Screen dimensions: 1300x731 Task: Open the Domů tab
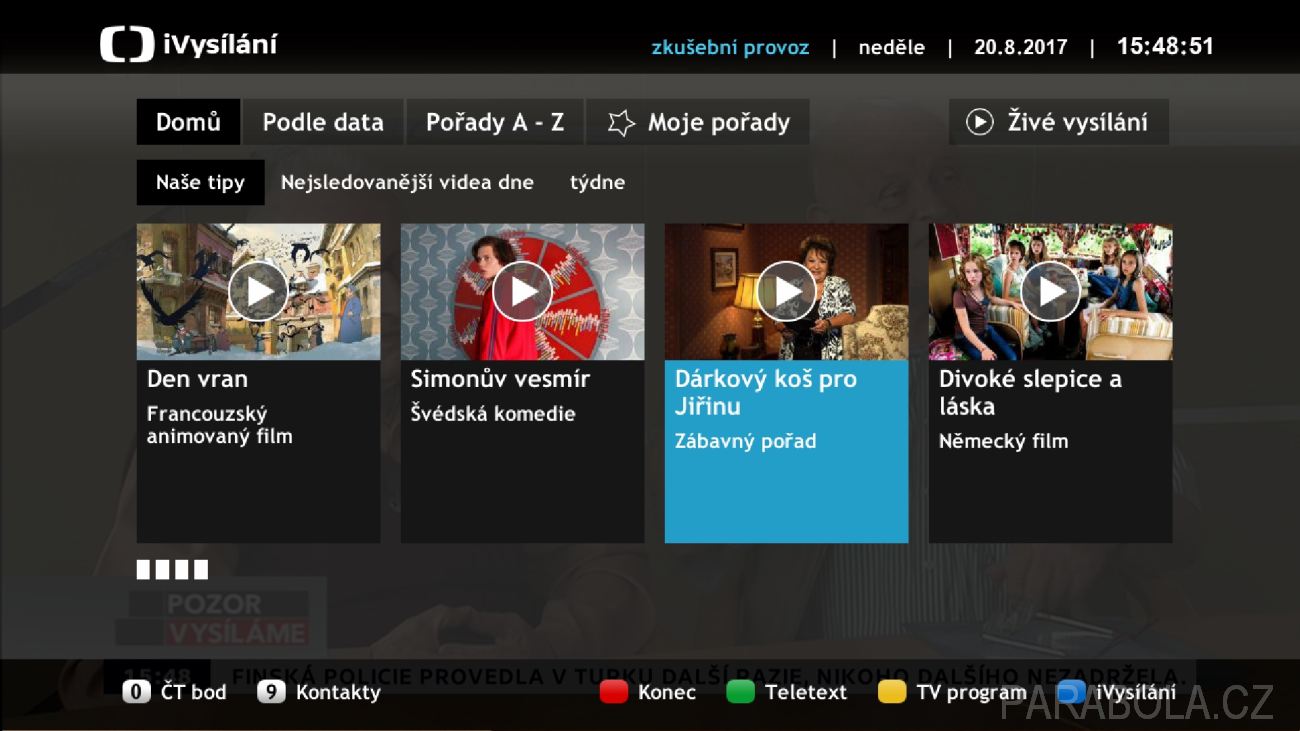[188, 122]
